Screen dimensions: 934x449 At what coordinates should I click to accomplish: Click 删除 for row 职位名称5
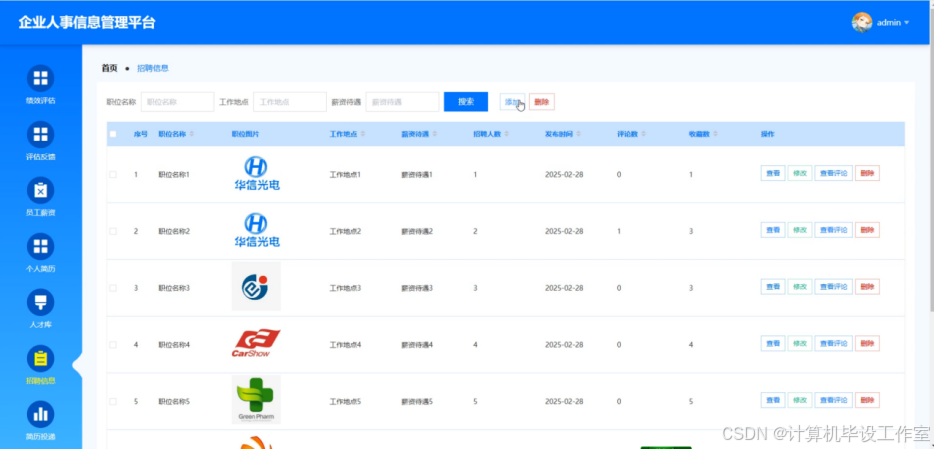[x=867, y=400]
